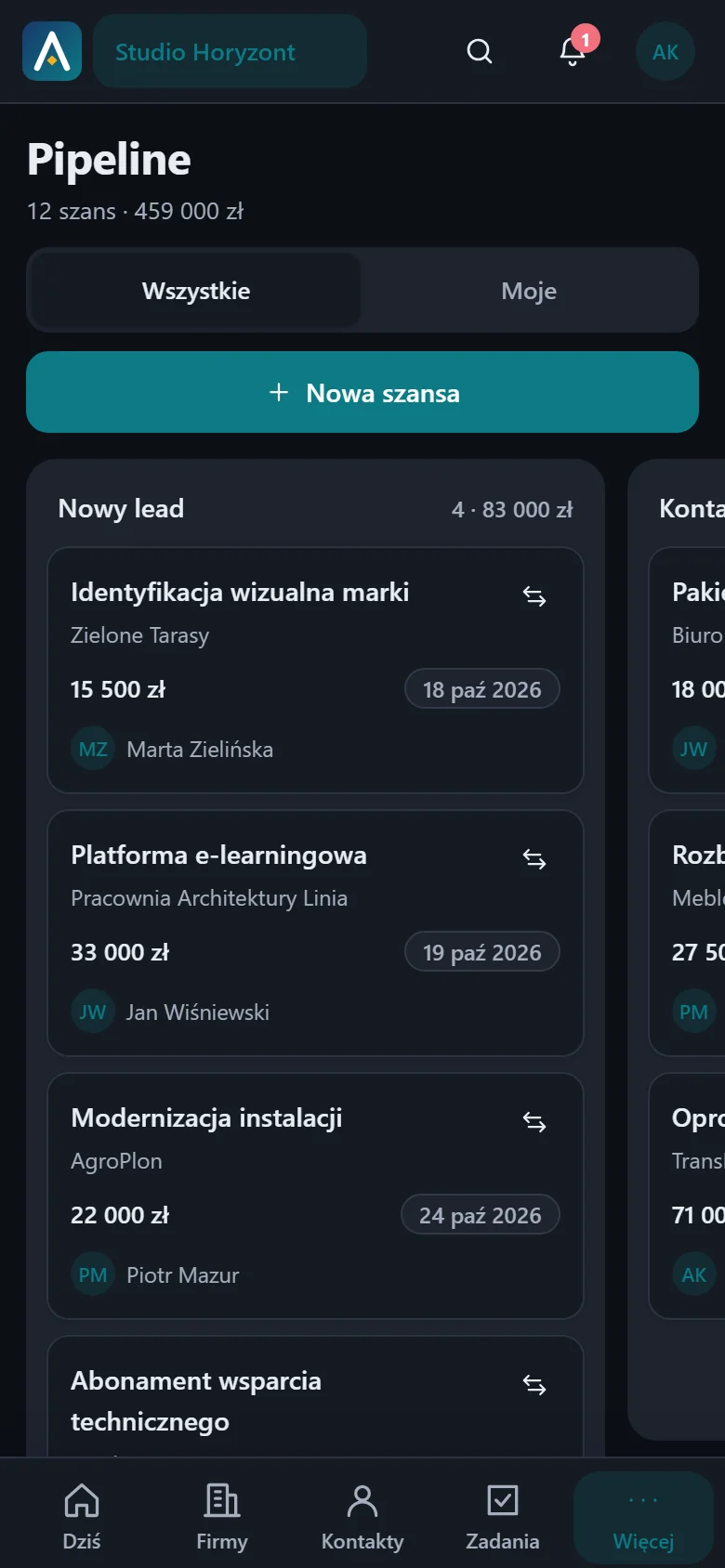The width and height of the screenshot is (725, 1568).
Task: Open the Zadania bottom navigation item
Action: [x=503, y=1517]
